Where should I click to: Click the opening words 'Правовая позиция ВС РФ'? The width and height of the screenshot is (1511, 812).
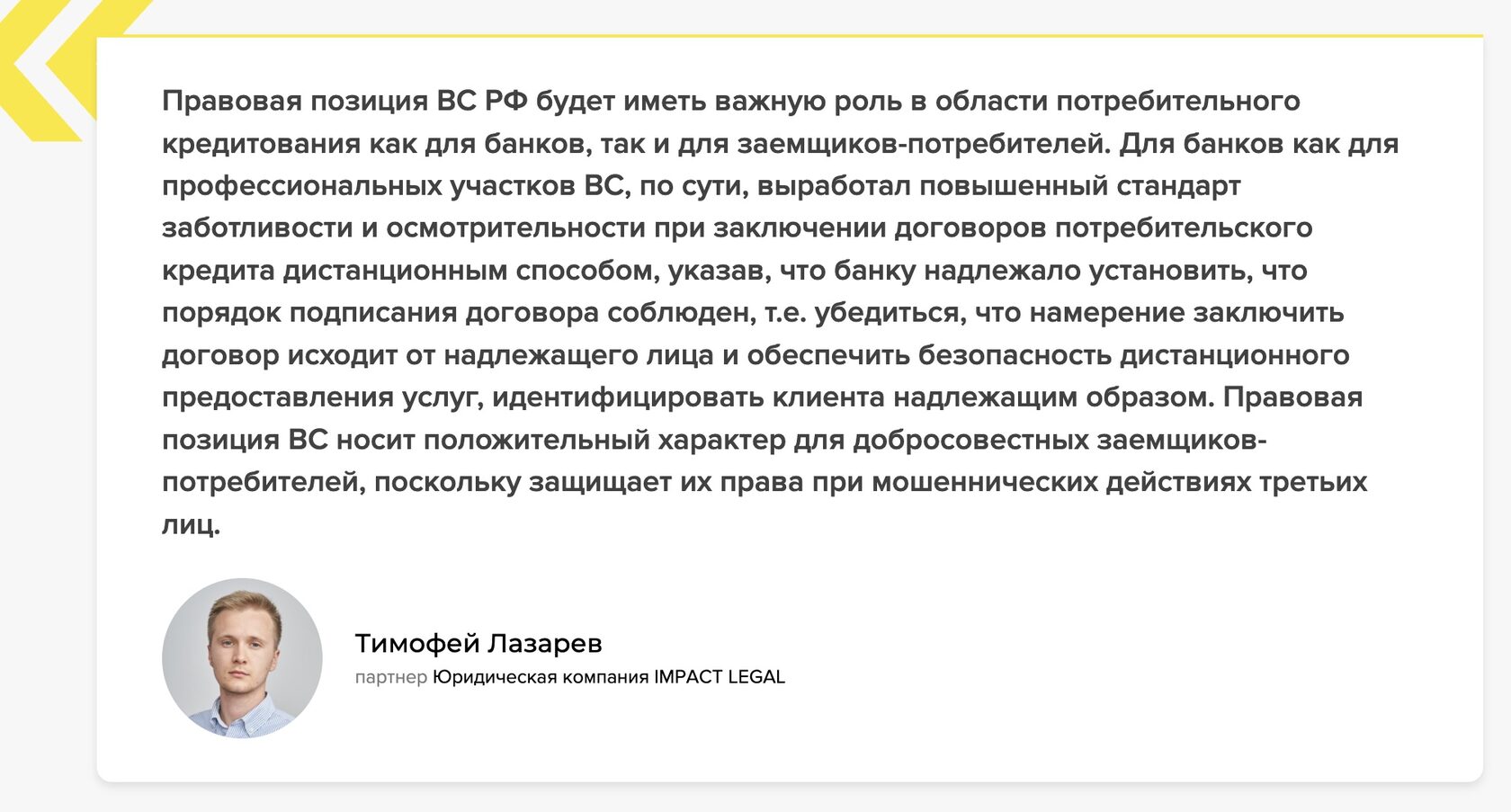344,101
